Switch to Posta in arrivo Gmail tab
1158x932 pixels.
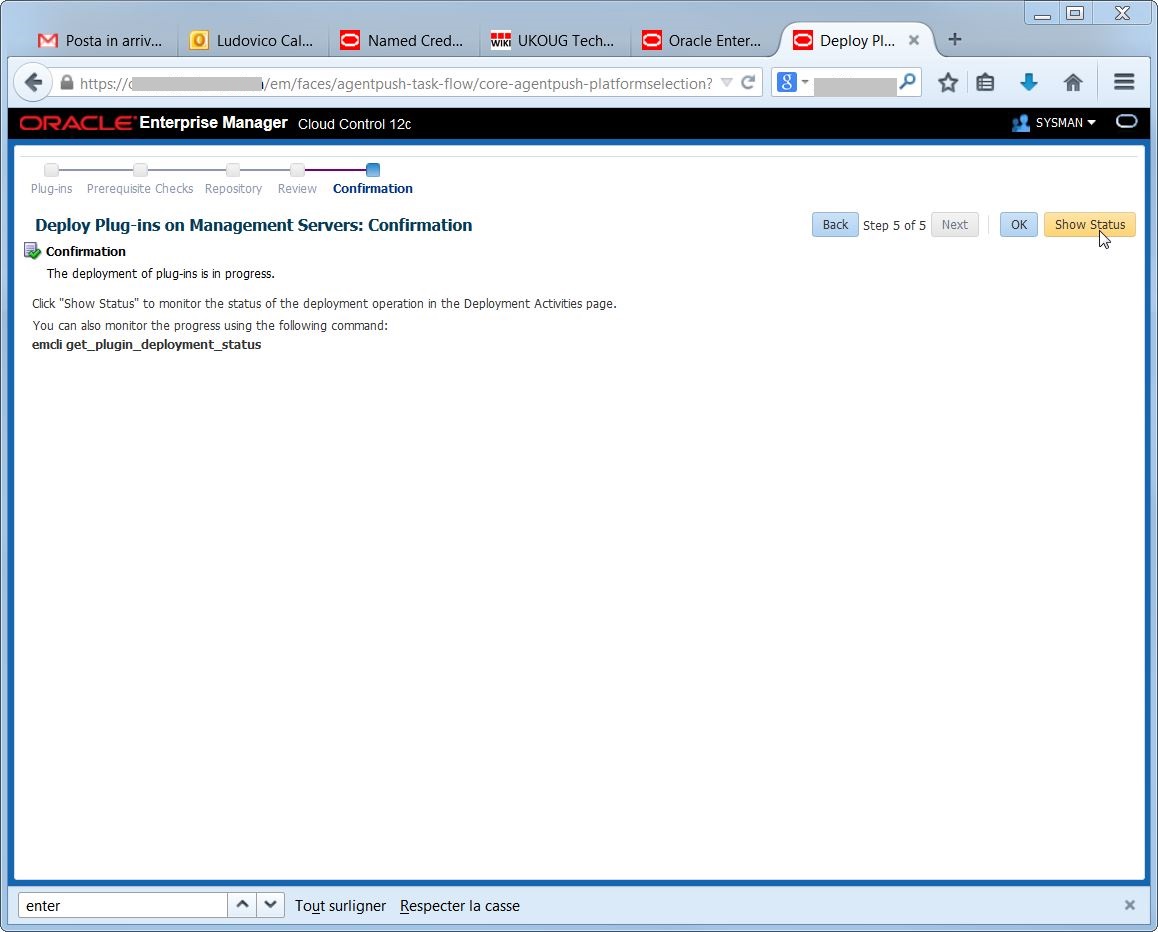tap(100, 41)
